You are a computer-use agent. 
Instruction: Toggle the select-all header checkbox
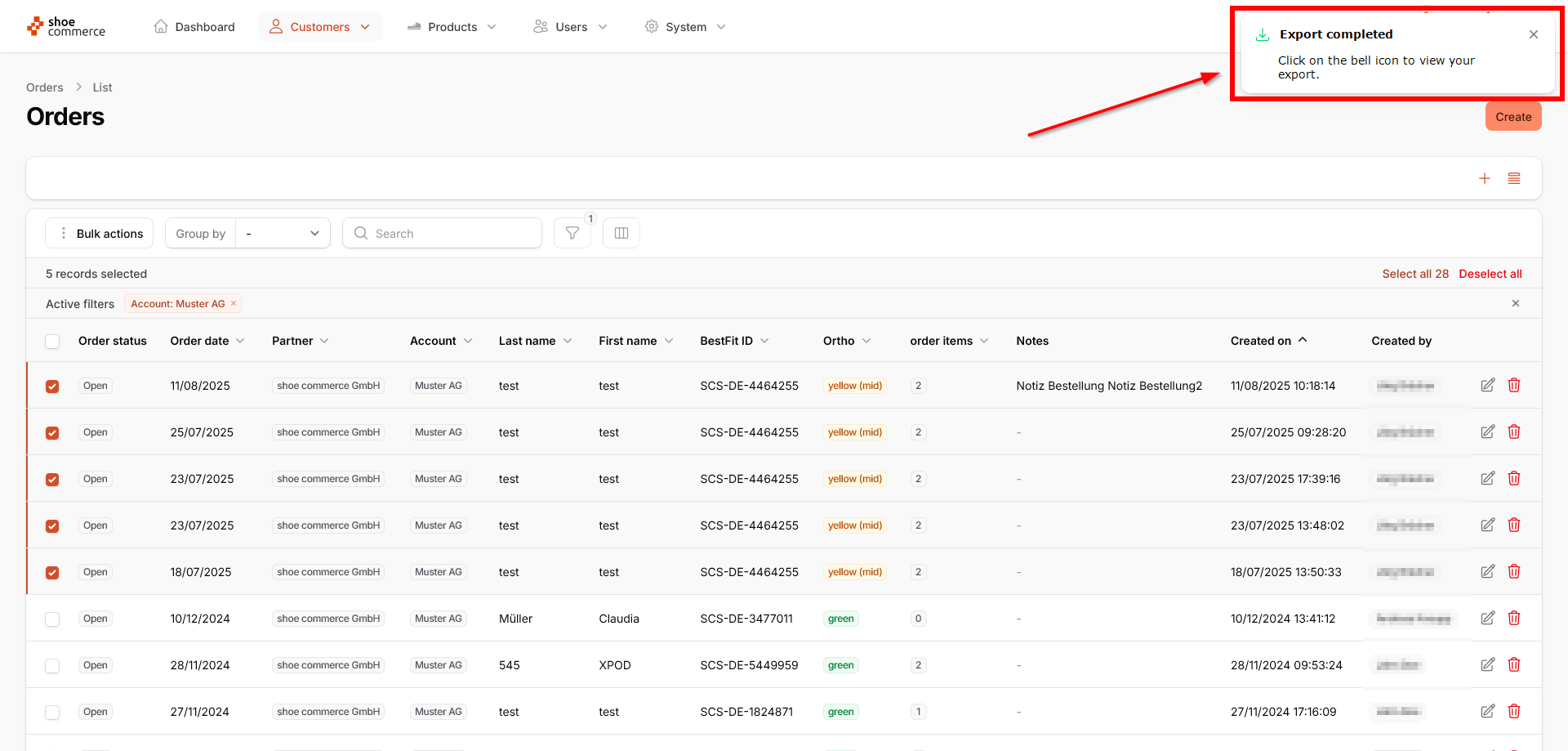(x=52, y=342)
